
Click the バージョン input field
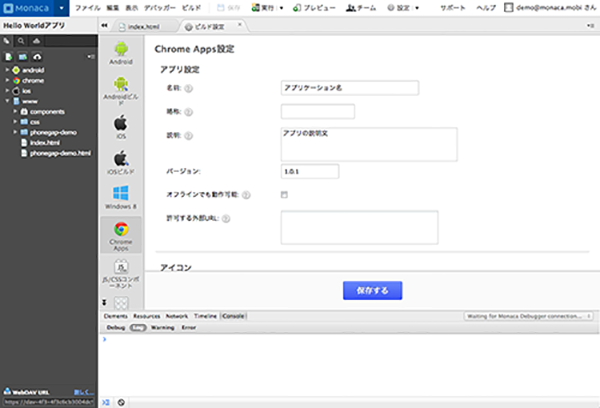click(x=310, y=171)
